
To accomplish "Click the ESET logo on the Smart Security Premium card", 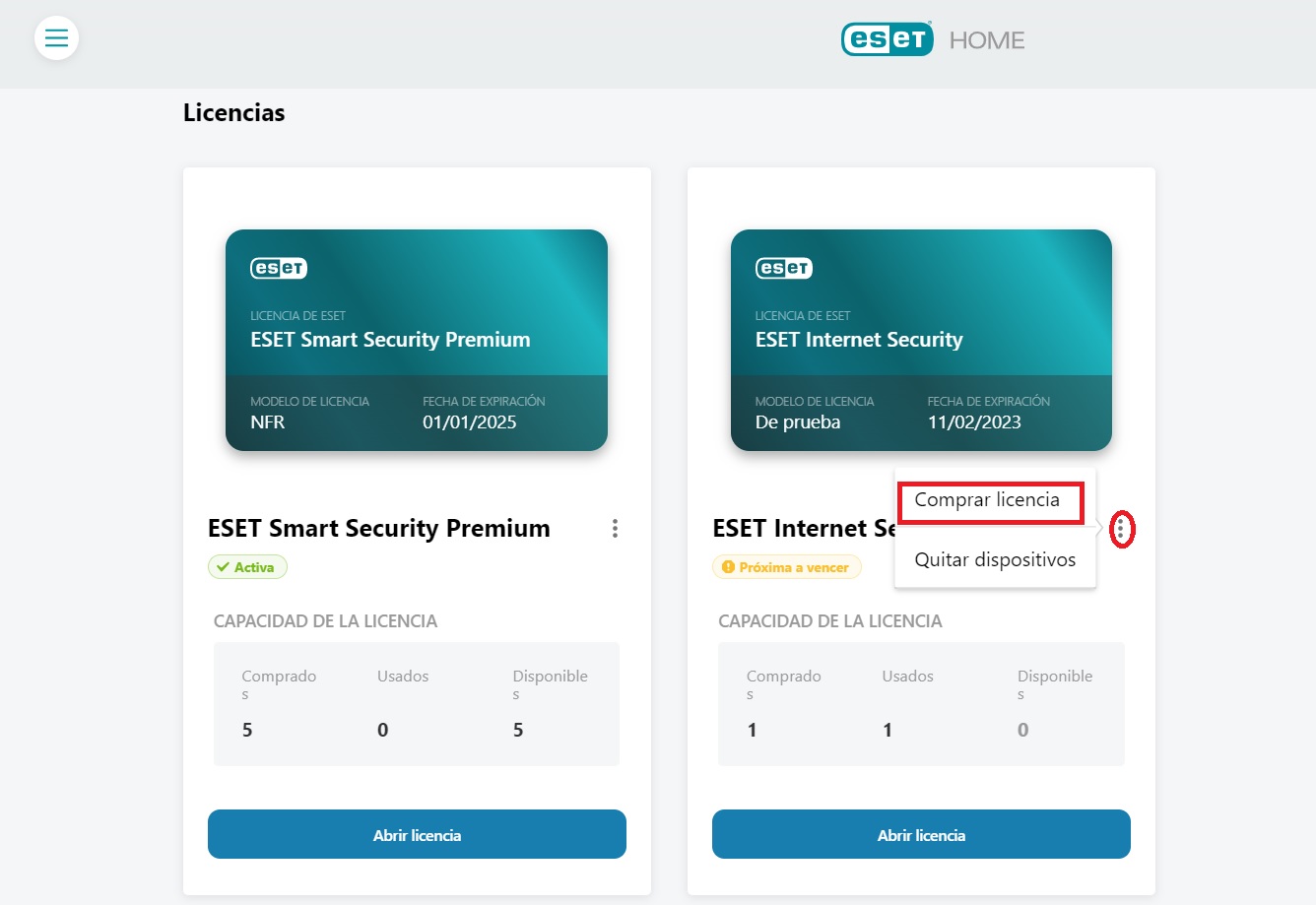I will [x=279, y=268].
